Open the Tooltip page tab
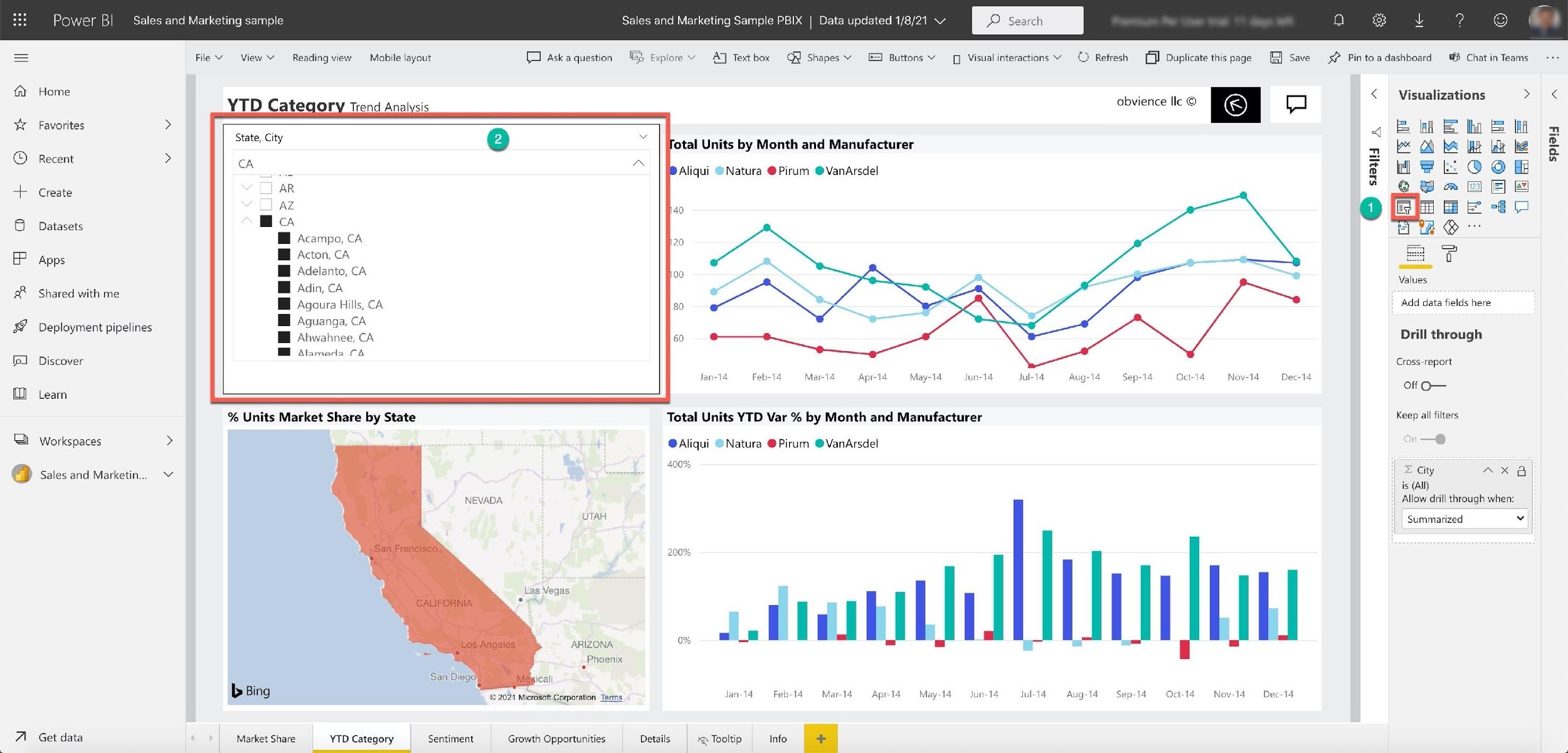 pyautogui.click(x=719, y=739)
